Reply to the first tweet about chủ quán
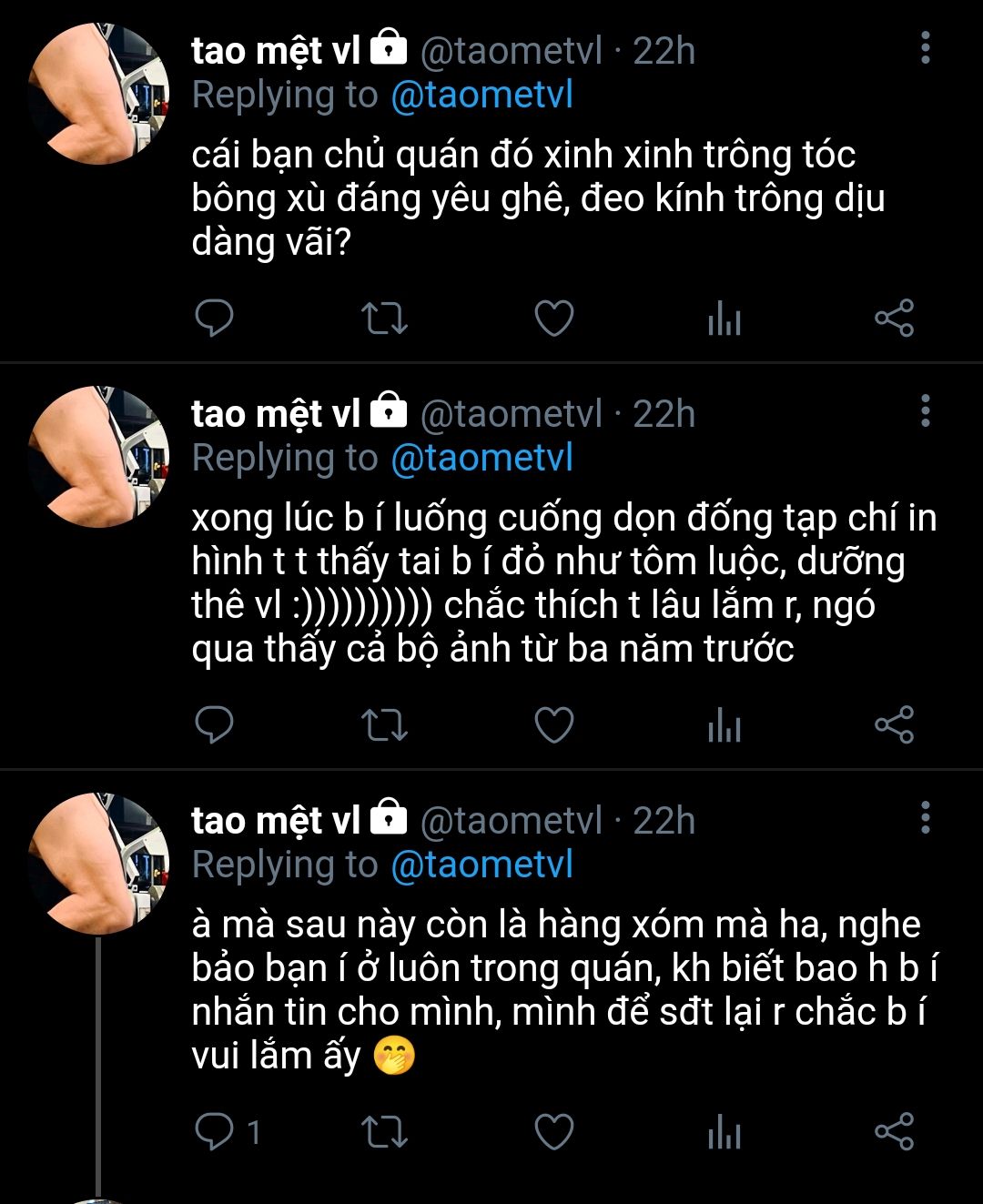Screen dimensions: 983x1204 215,319
